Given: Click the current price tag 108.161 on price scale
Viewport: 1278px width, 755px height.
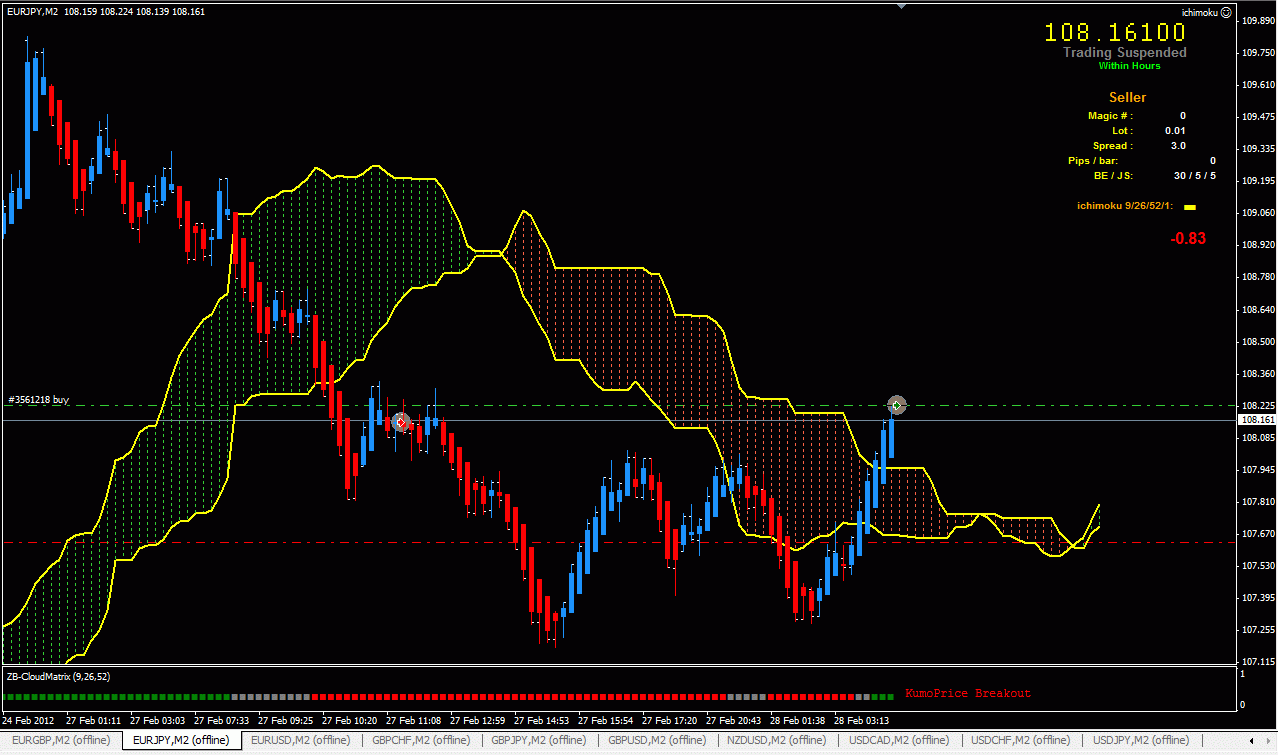Looking at the screenshot, I should click(x=1255, y=421).
